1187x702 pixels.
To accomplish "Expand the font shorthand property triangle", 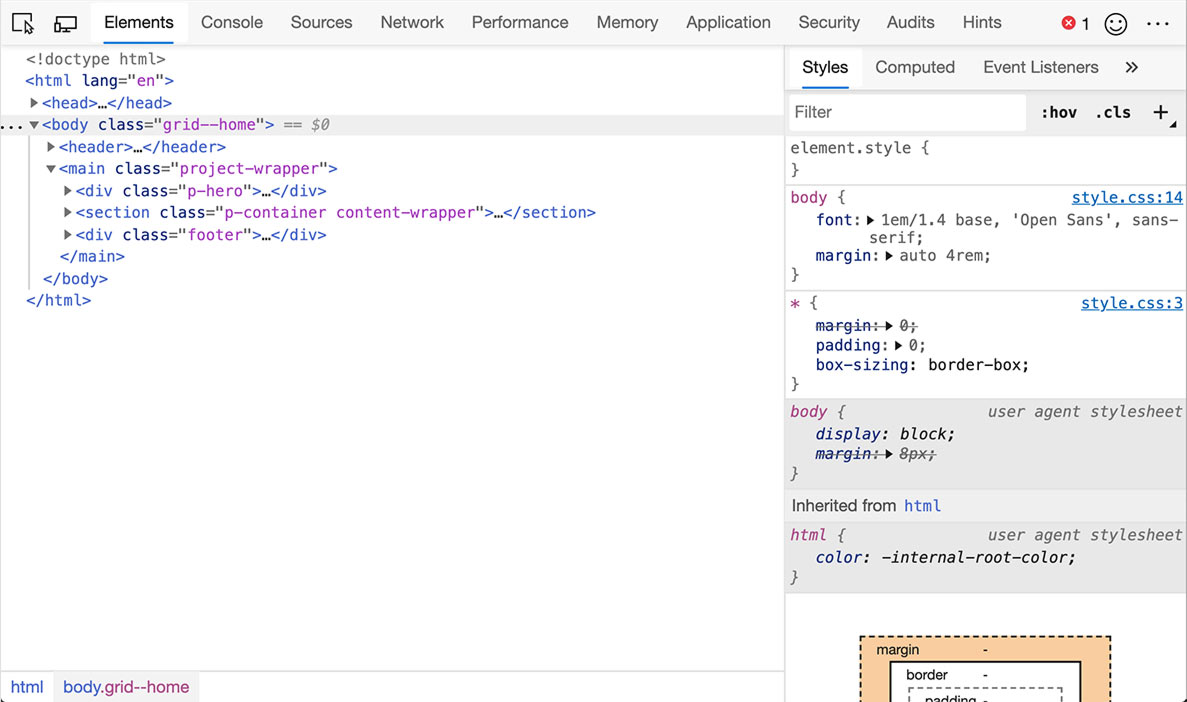I will [x=871, y=220].
